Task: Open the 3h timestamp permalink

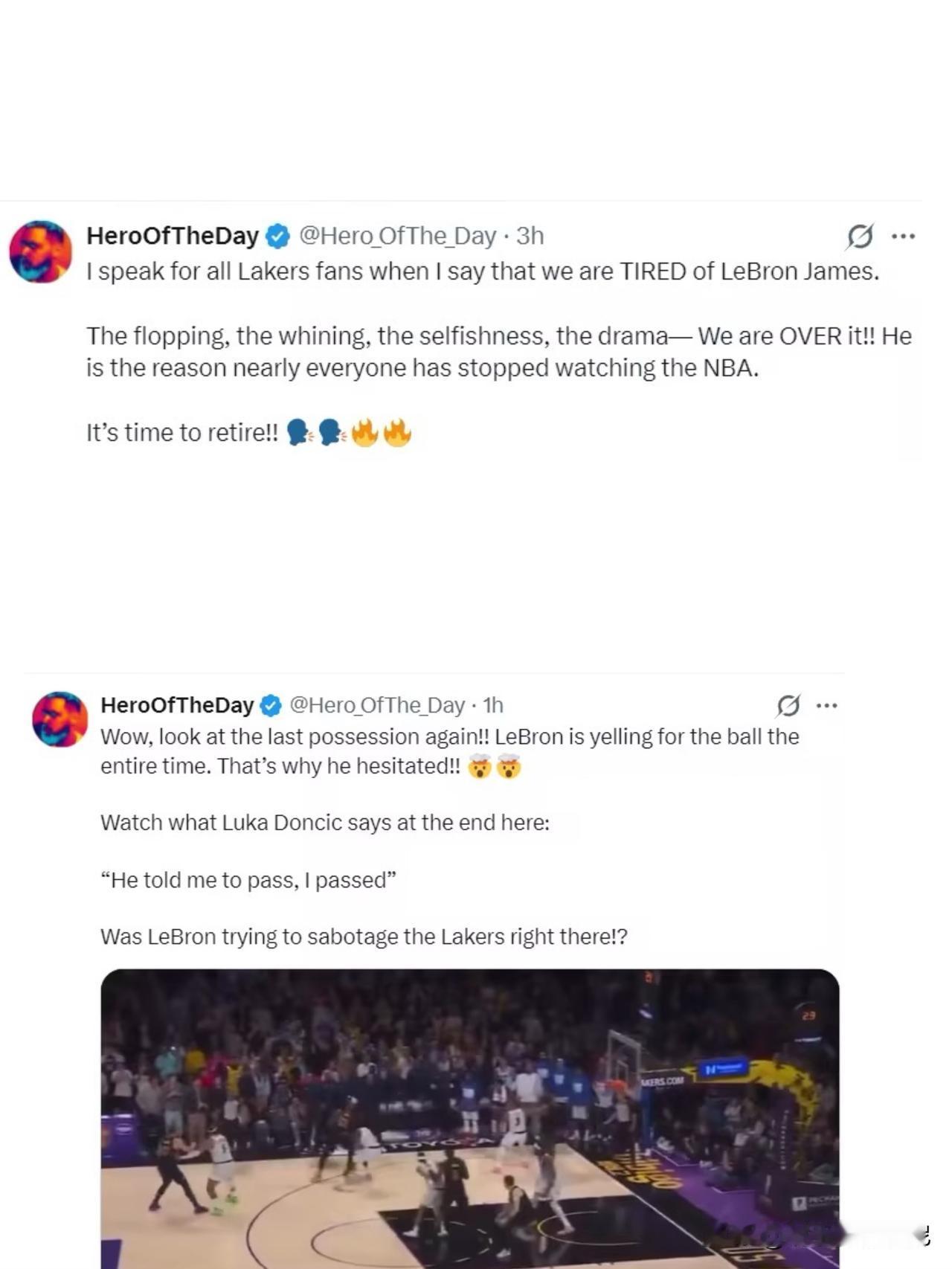Action: pos(530,236)
